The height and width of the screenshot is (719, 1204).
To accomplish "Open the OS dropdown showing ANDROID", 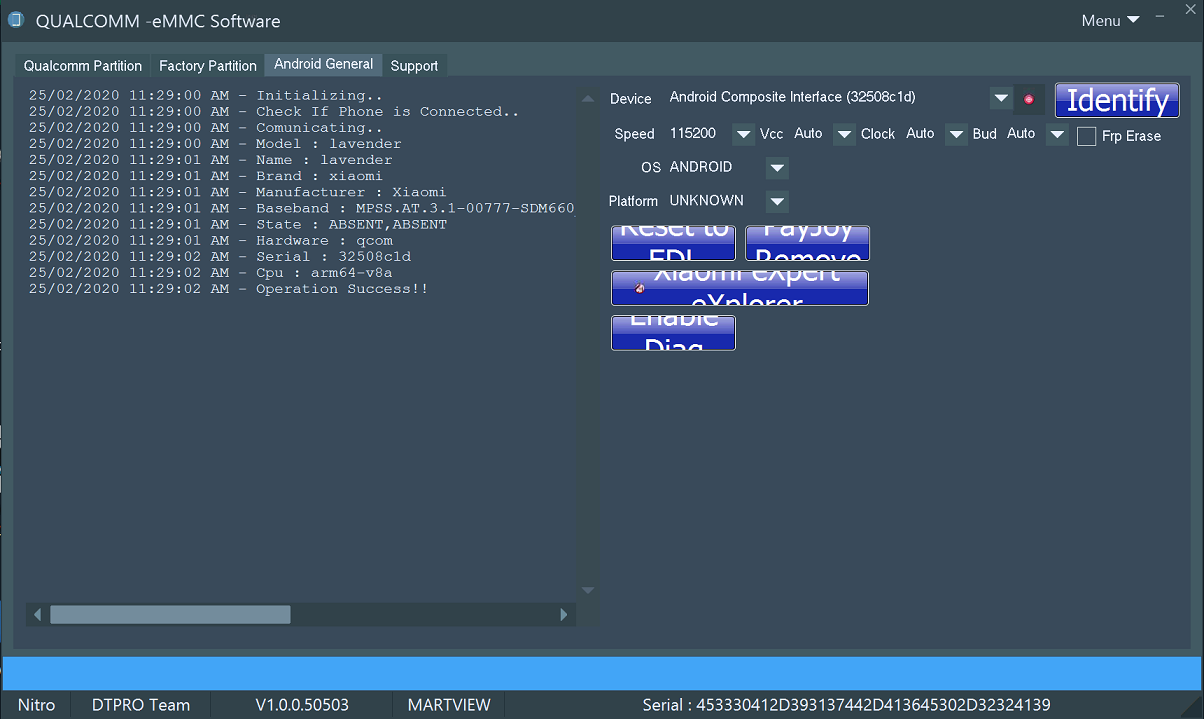I will [x=777, y=168].
